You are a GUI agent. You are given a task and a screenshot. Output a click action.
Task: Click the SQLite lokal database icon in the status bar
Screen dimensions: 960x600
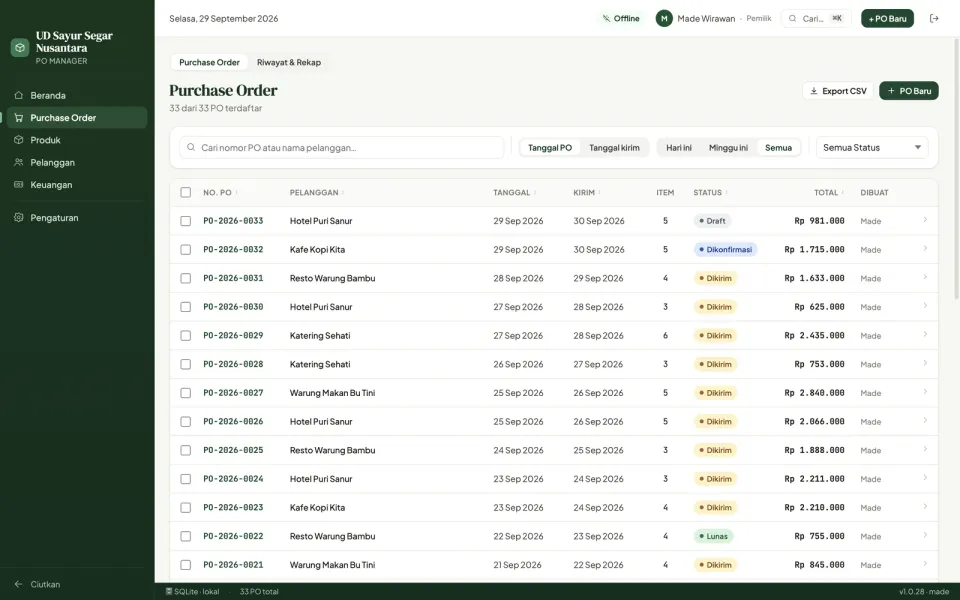(x=169, y=591)
